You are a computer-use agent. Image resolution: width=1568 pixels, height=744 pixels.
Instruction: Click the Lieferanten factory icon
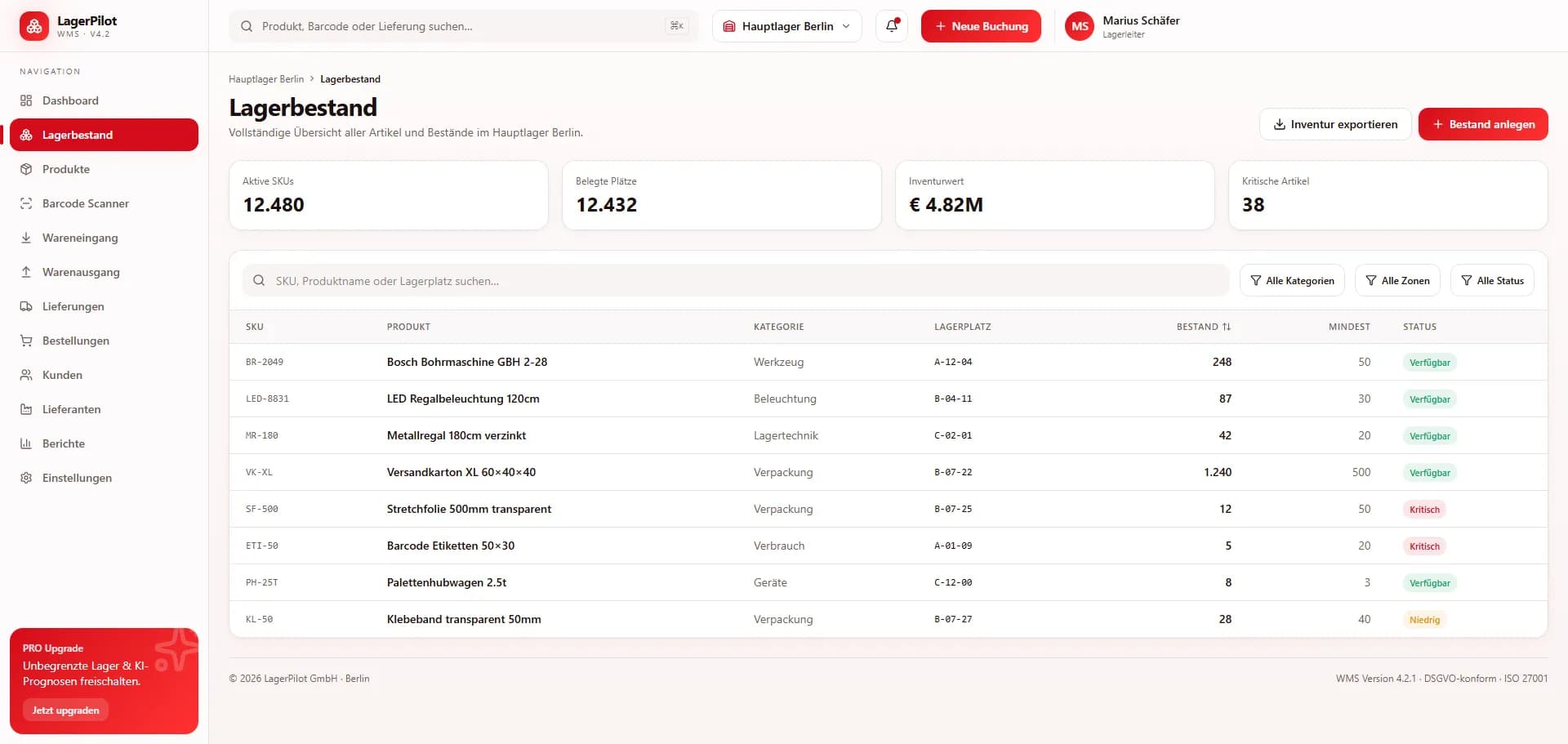click(26, 409)
